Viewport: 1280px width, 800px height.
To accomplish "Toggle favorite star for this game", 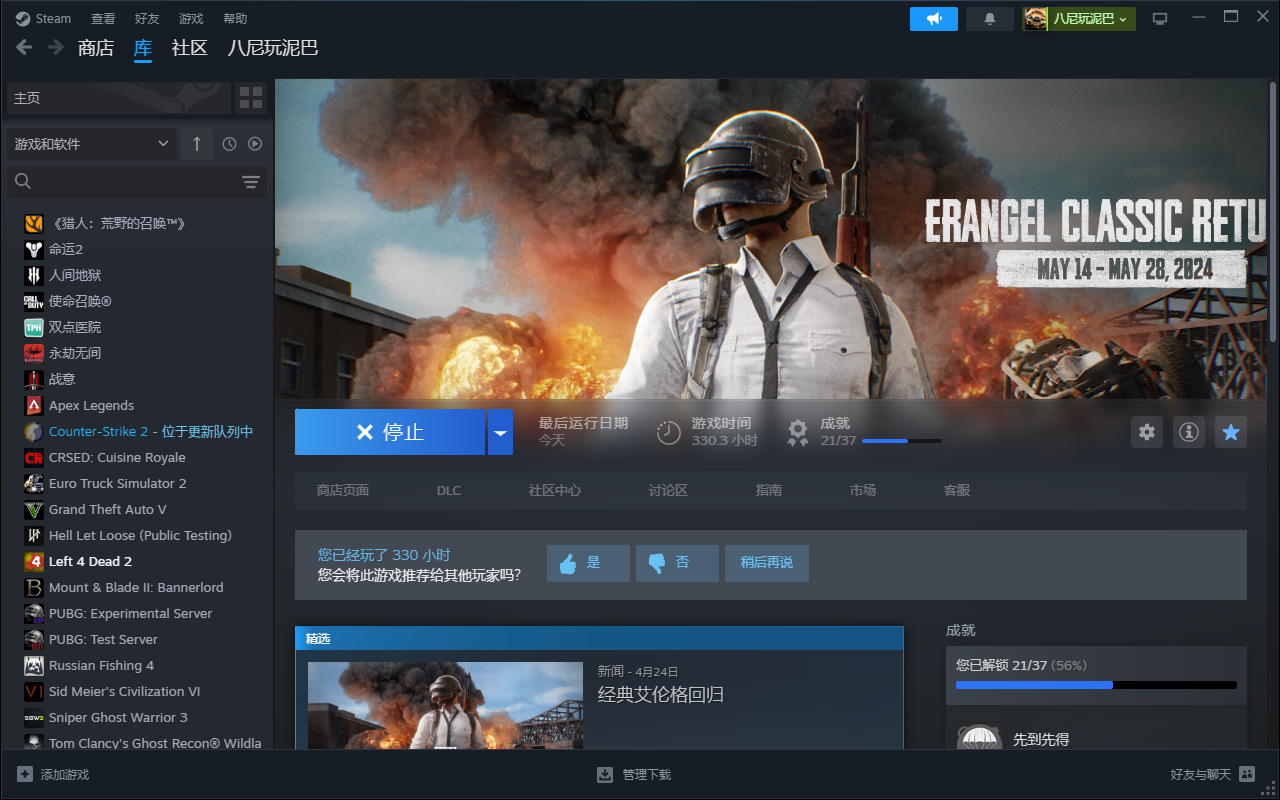I will 1231,432.
